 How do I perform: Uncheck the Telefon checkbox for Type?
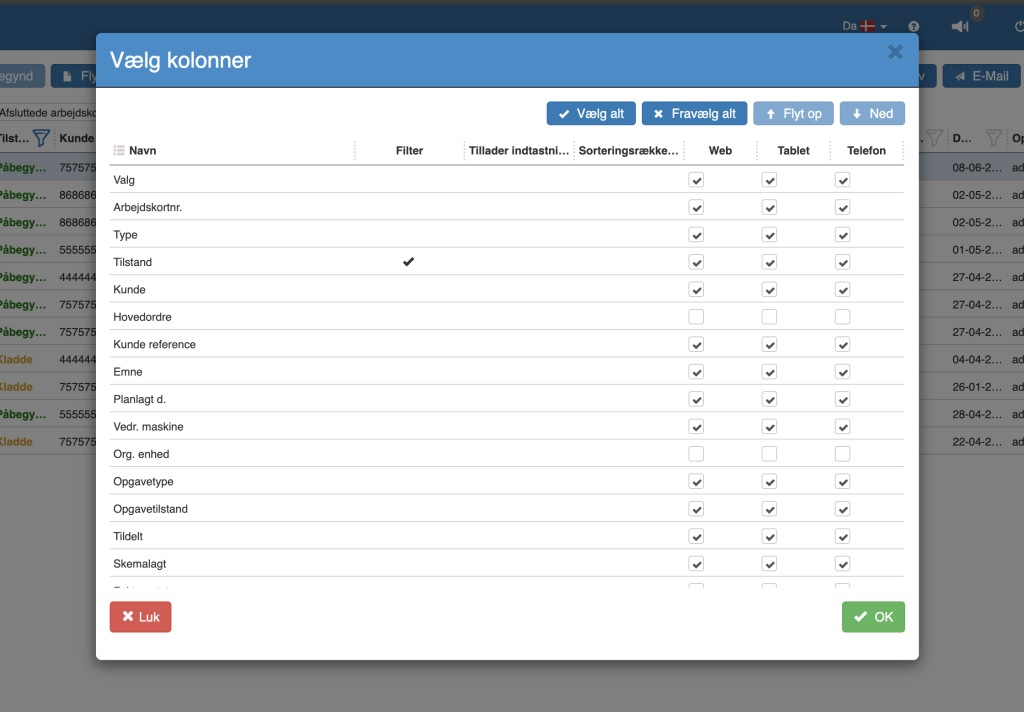[842, 235]
